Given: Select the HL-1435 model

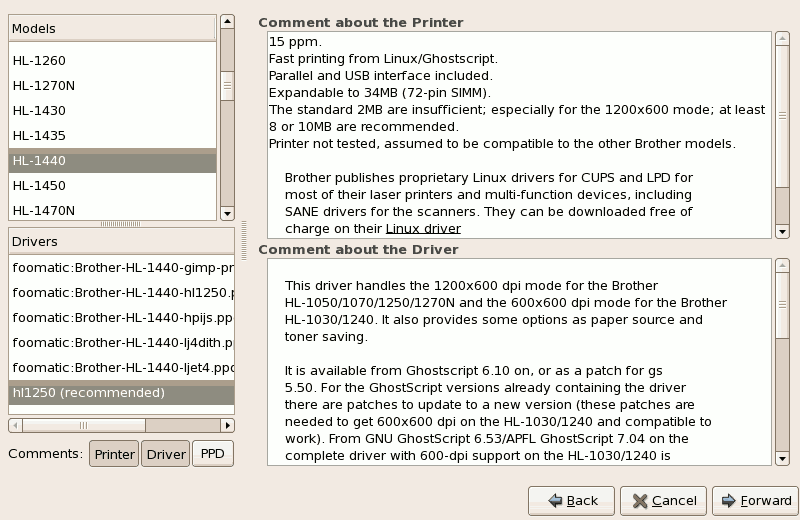Looking at the screenshot, I should point(112,135).
